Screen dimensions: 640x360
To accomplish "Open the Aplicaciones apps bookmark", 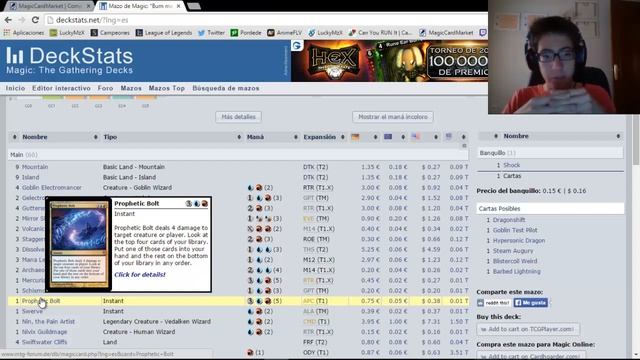I will pyautogui.click(x=24, y=33).
